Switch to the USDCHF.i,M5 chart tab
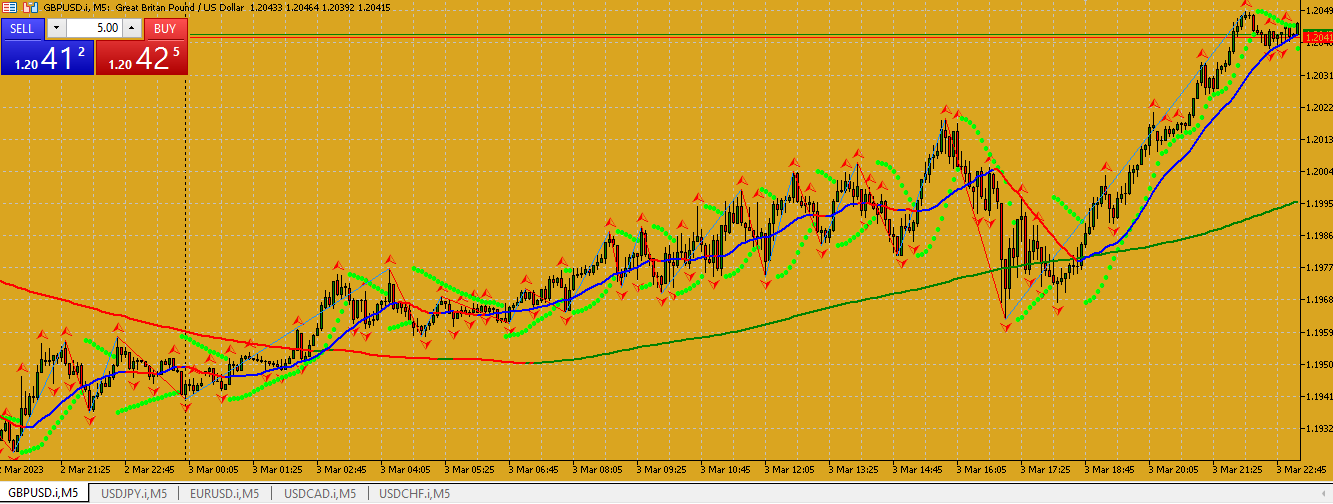This screenshot has height=504, width=1333. tap(414, 493)
